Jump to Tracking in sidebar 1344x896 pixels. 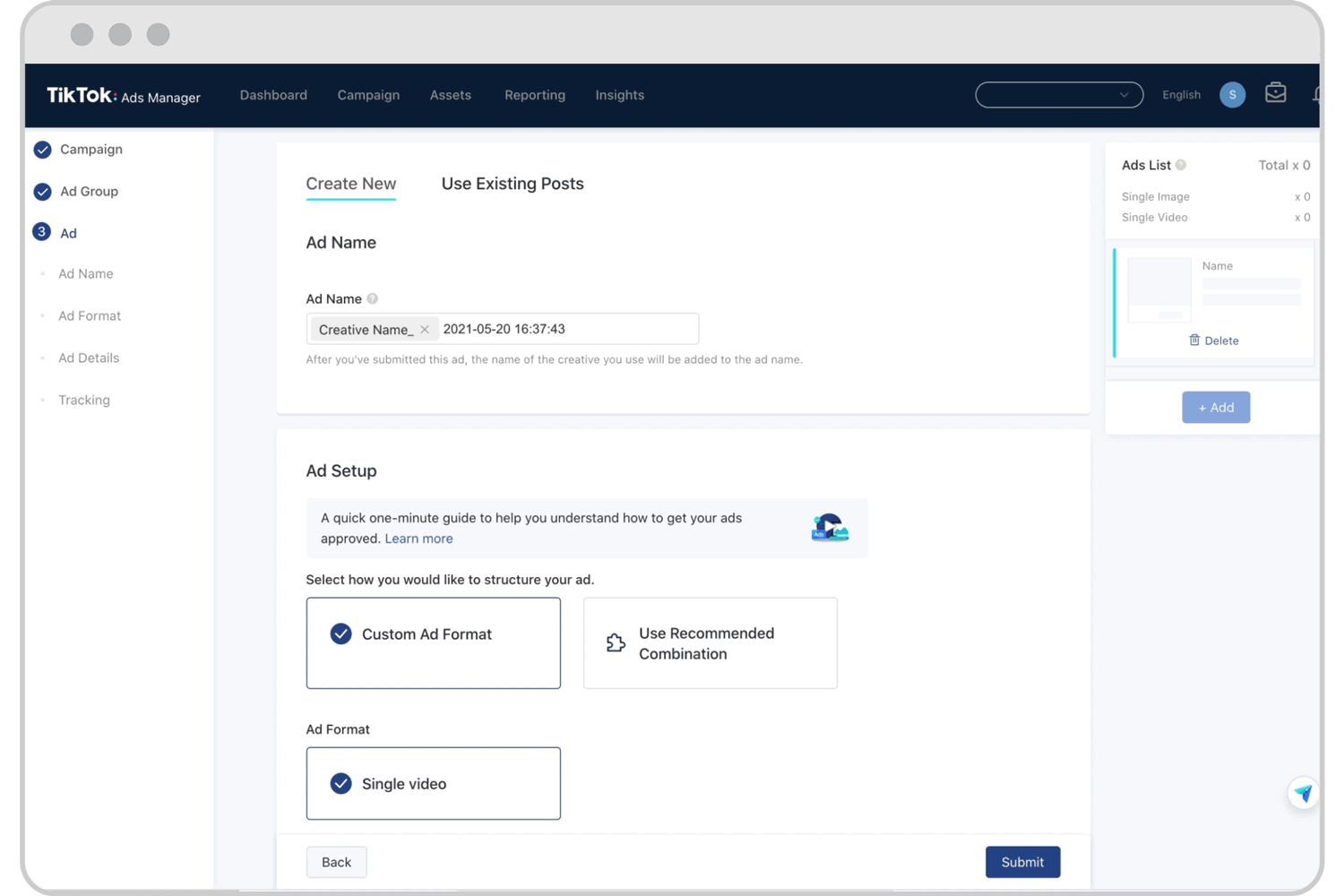point(84,401)
